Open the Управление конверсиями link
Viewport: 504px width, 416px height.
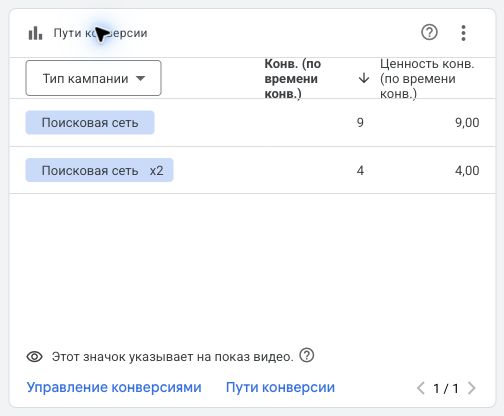(114, 387)
